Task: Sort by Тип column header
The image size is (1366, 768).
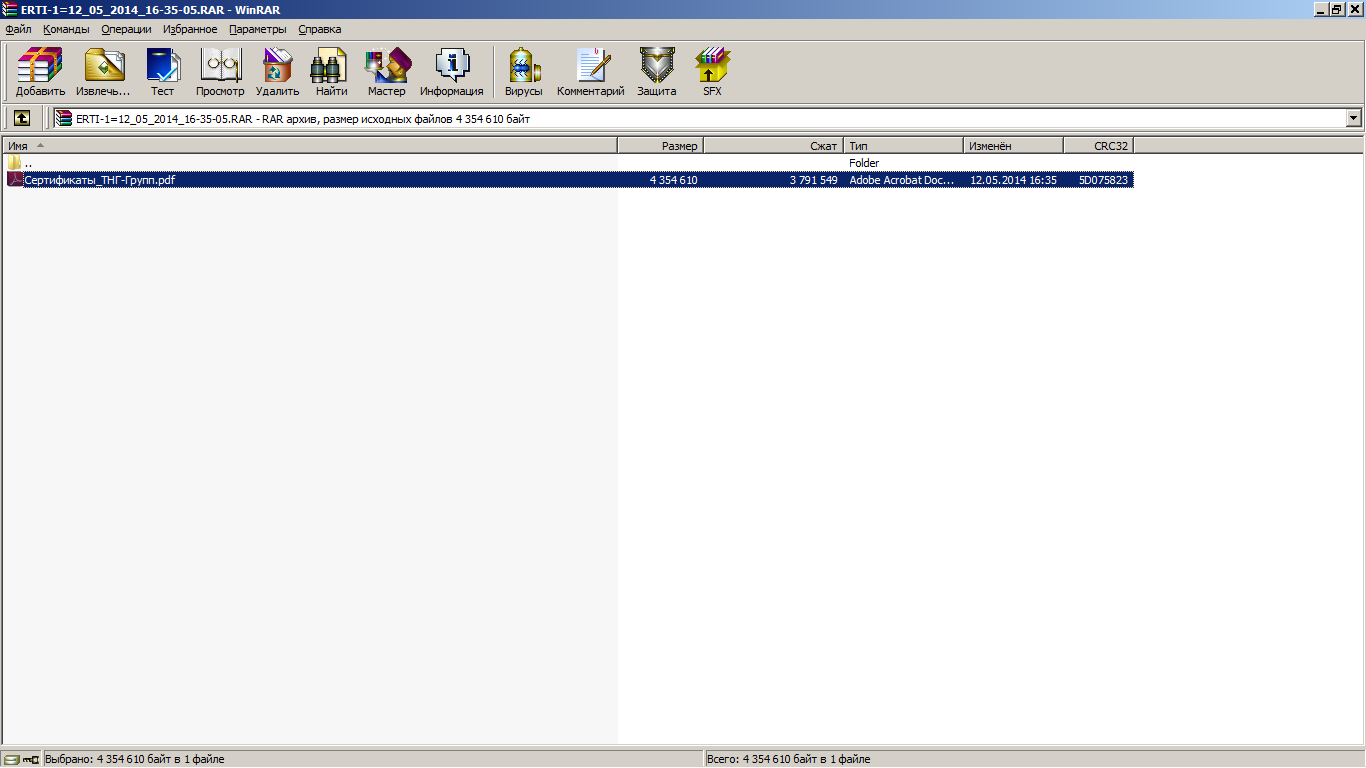Action: pos(903,146)
